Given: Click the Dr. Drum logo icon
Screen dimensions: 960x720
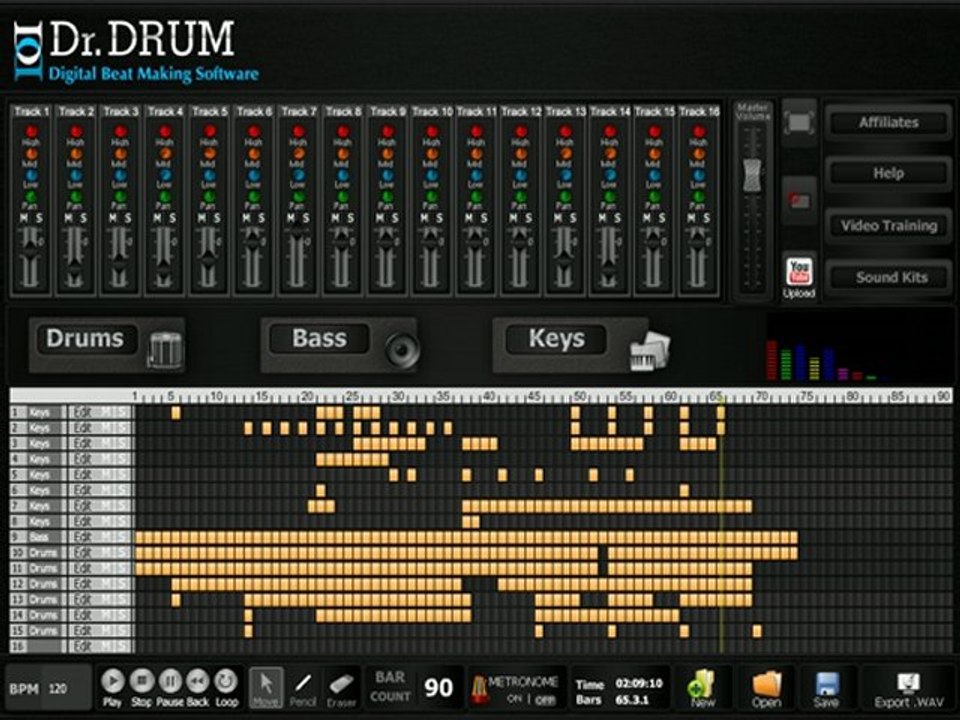Looking at the screenshot, I should point(29,50).
